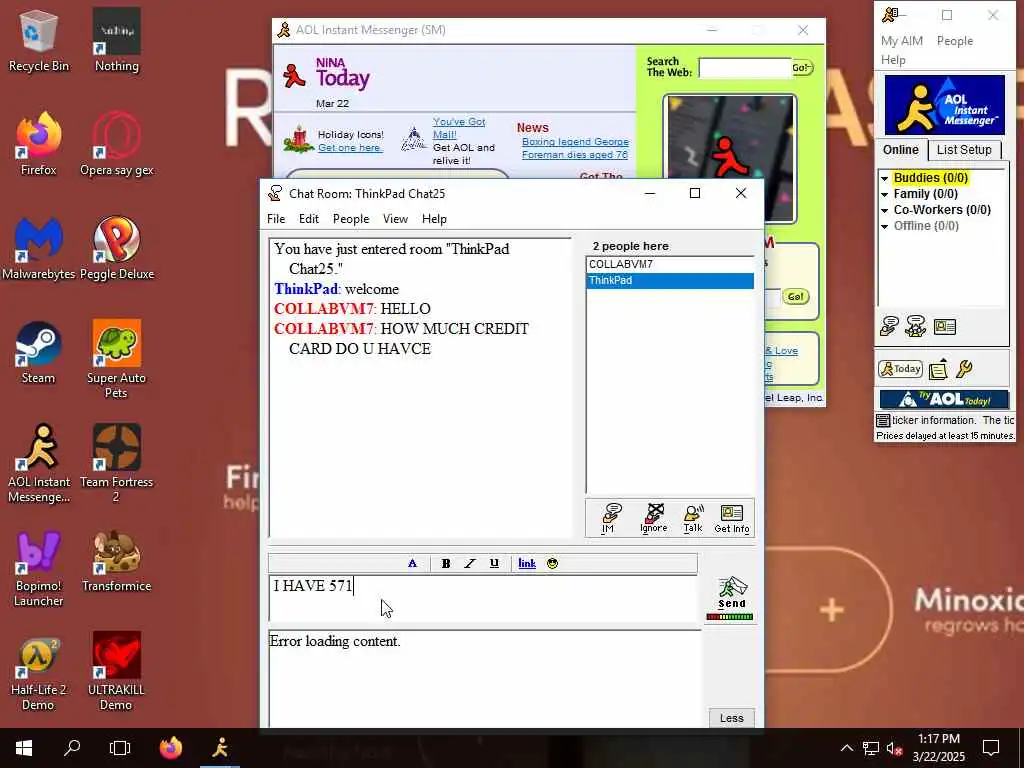1024x768 pixels.
Task: Start Talk with selected user
Action: [x=693, y=519]
